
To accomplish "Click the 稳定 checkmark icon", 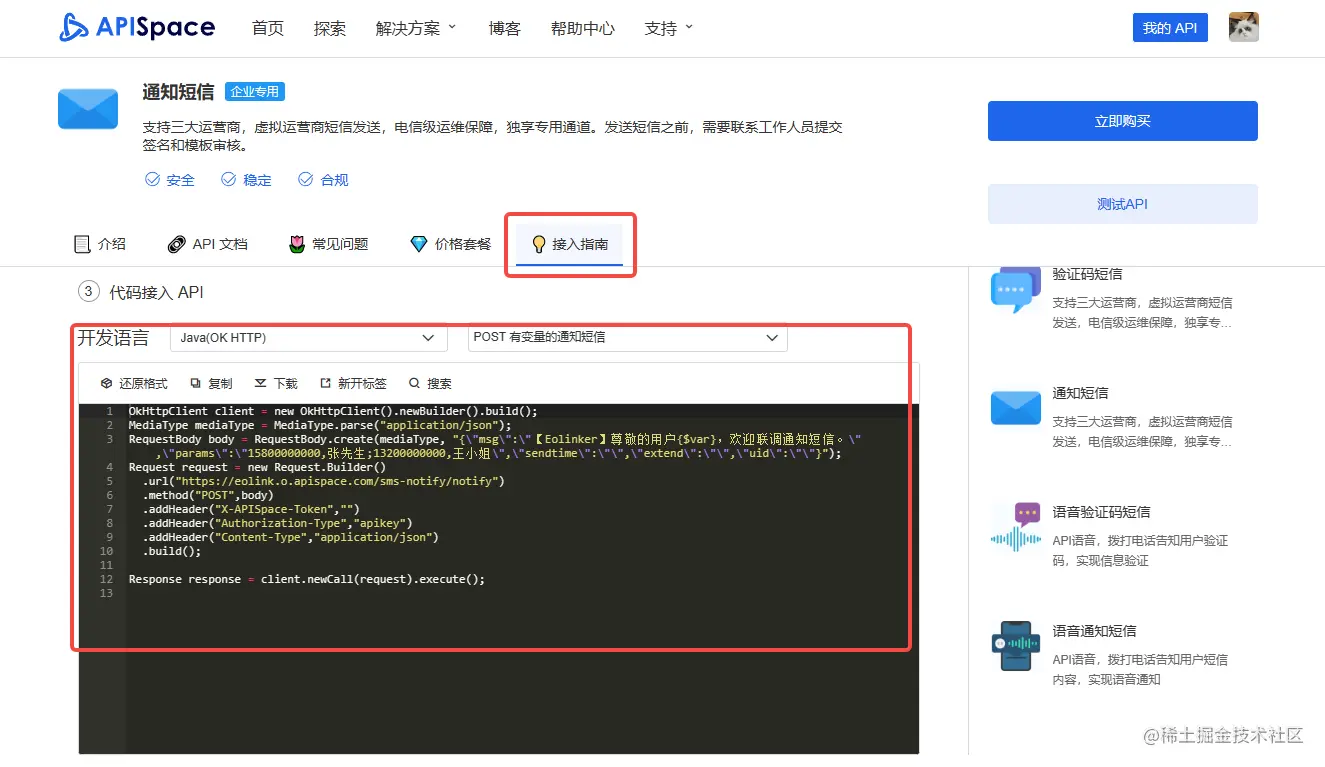I will [229, 180].
